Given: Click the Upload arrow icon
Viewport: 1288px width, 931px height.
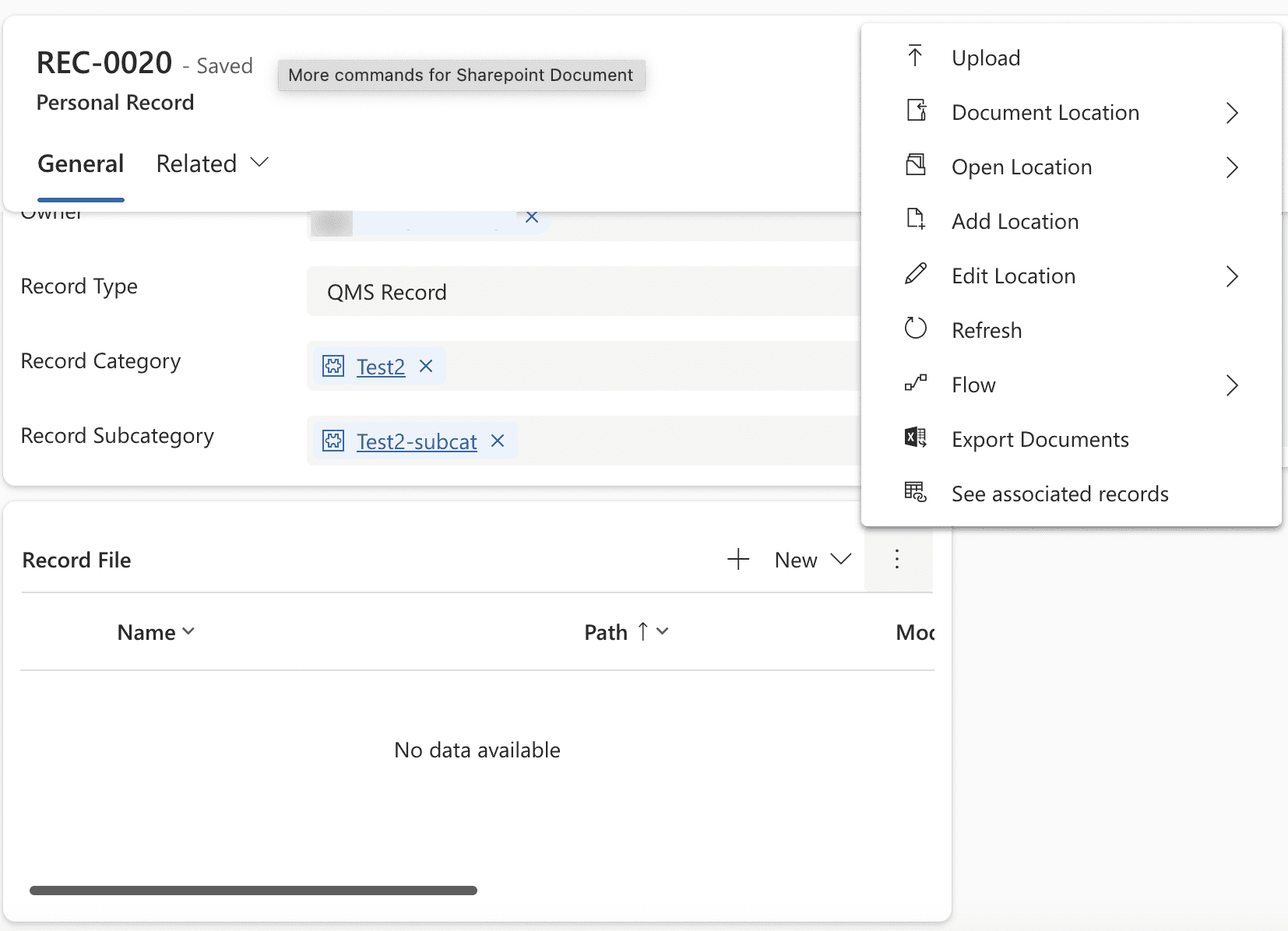Looking at the screenshot, I should tap(915, 56).
